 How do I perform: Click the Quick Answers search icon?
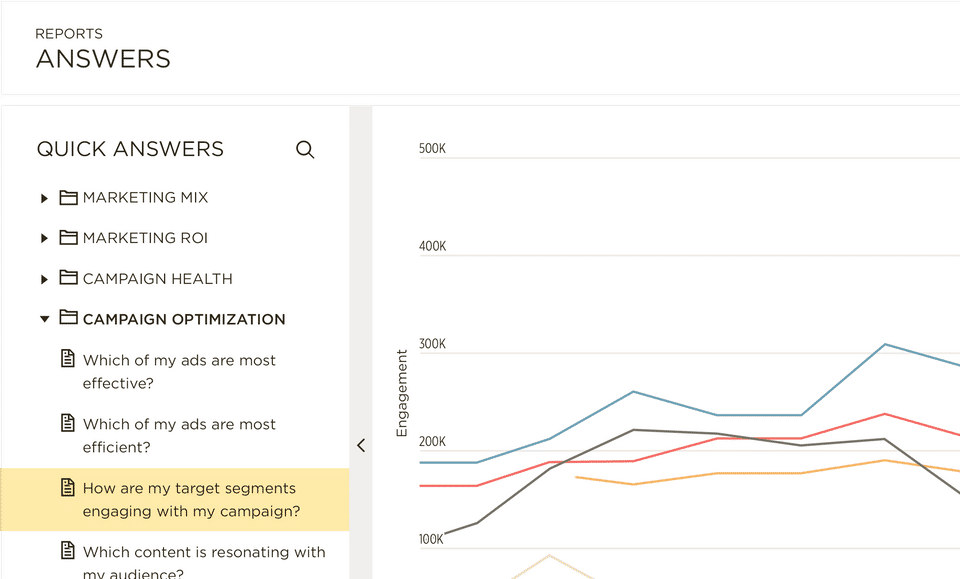pyautogui.click(x=305, y=150)
